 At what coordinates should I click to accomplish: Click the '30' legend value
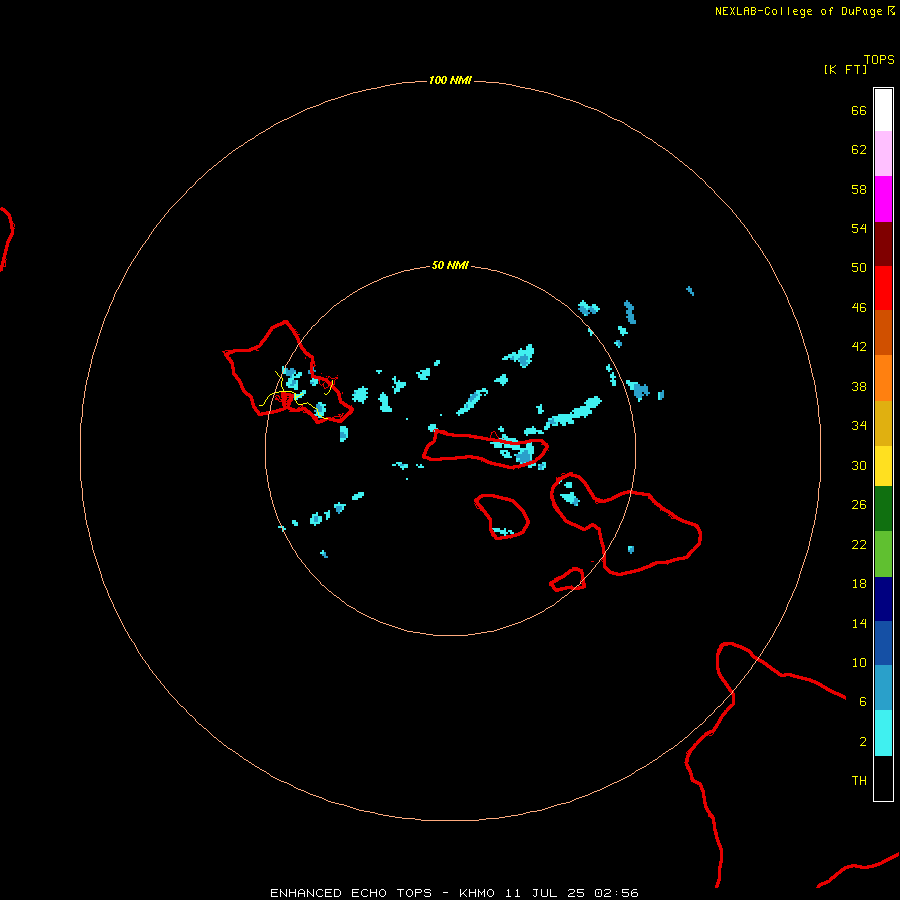point(859,465)
